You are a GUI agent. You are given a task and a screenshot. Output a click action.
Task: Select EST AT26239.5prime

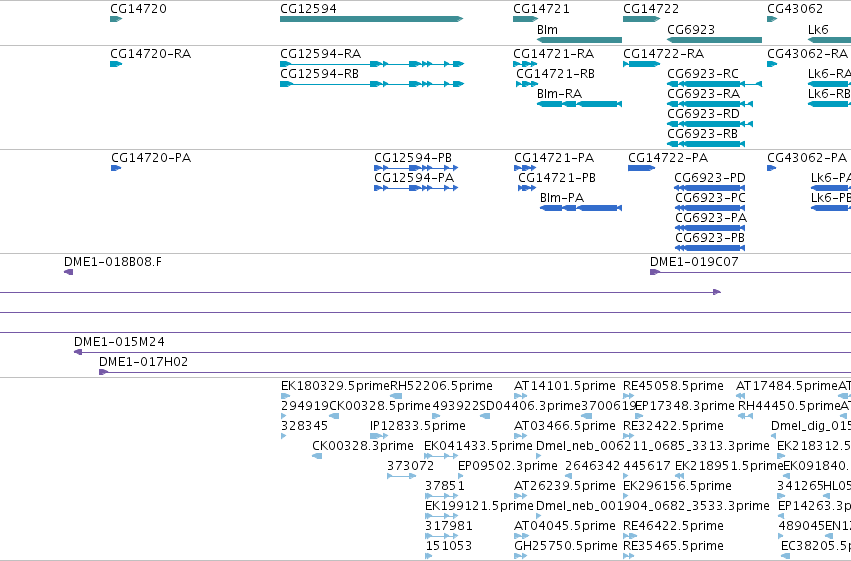pos(520,496)
